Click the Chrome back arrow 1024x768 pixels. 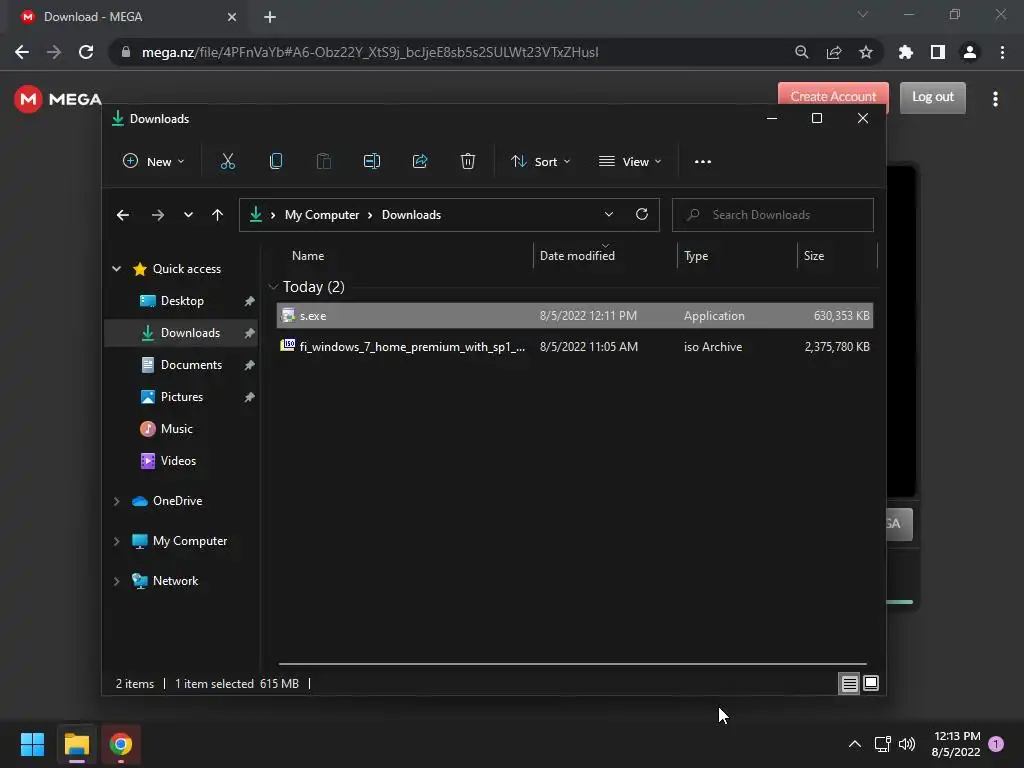click(22, 52)
